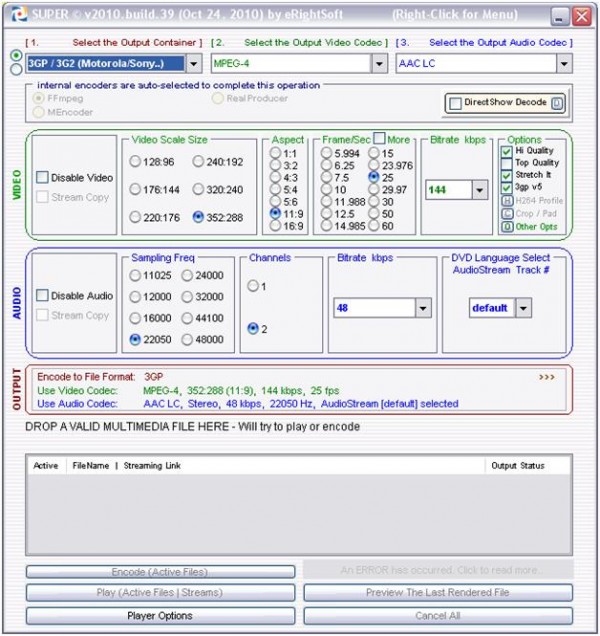Click the Output Status column header
Viewport: 600px width, 636px height.
(518, 466)
